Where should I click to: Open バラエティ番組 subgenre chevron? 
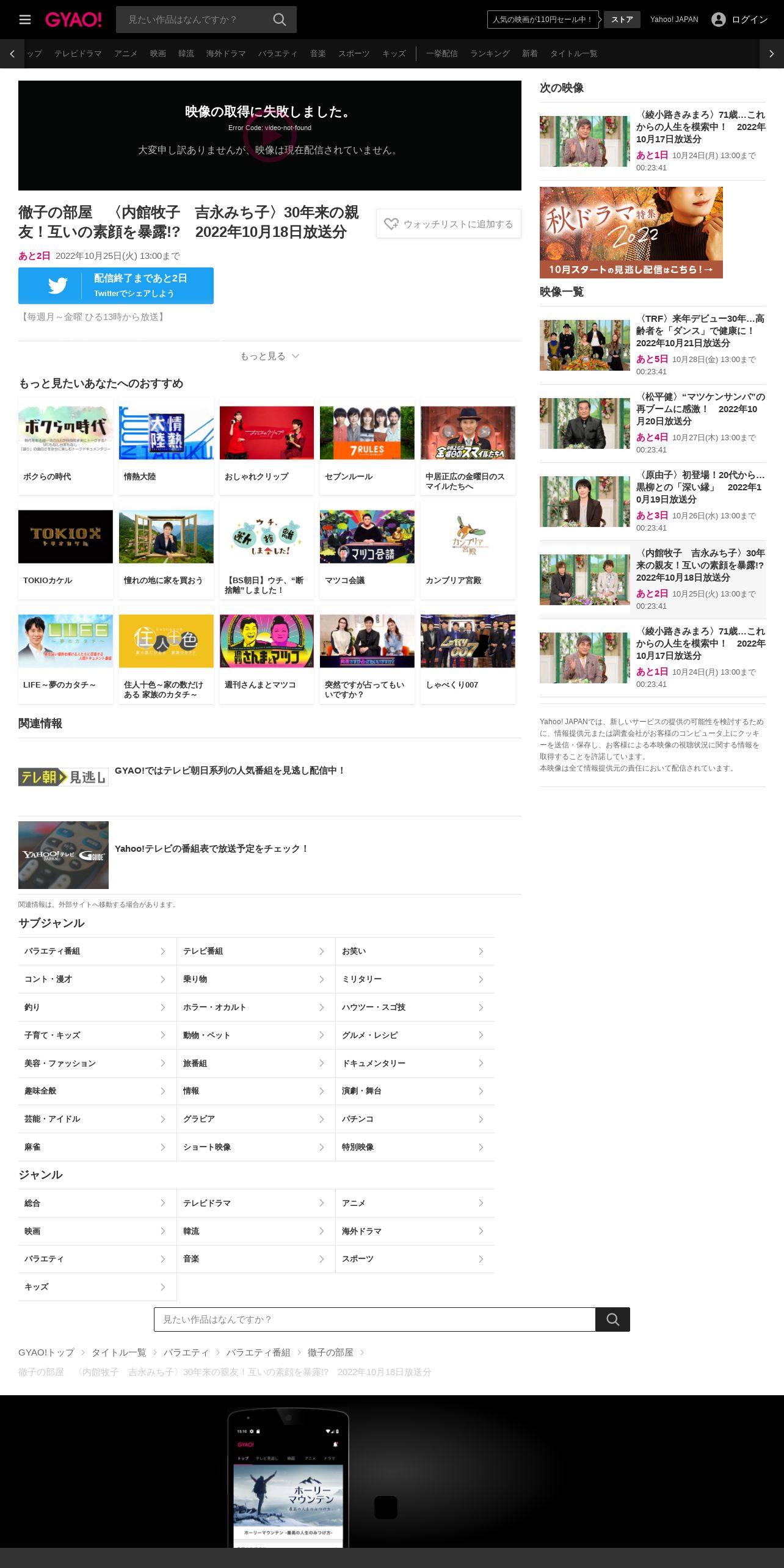pos(162,951)
